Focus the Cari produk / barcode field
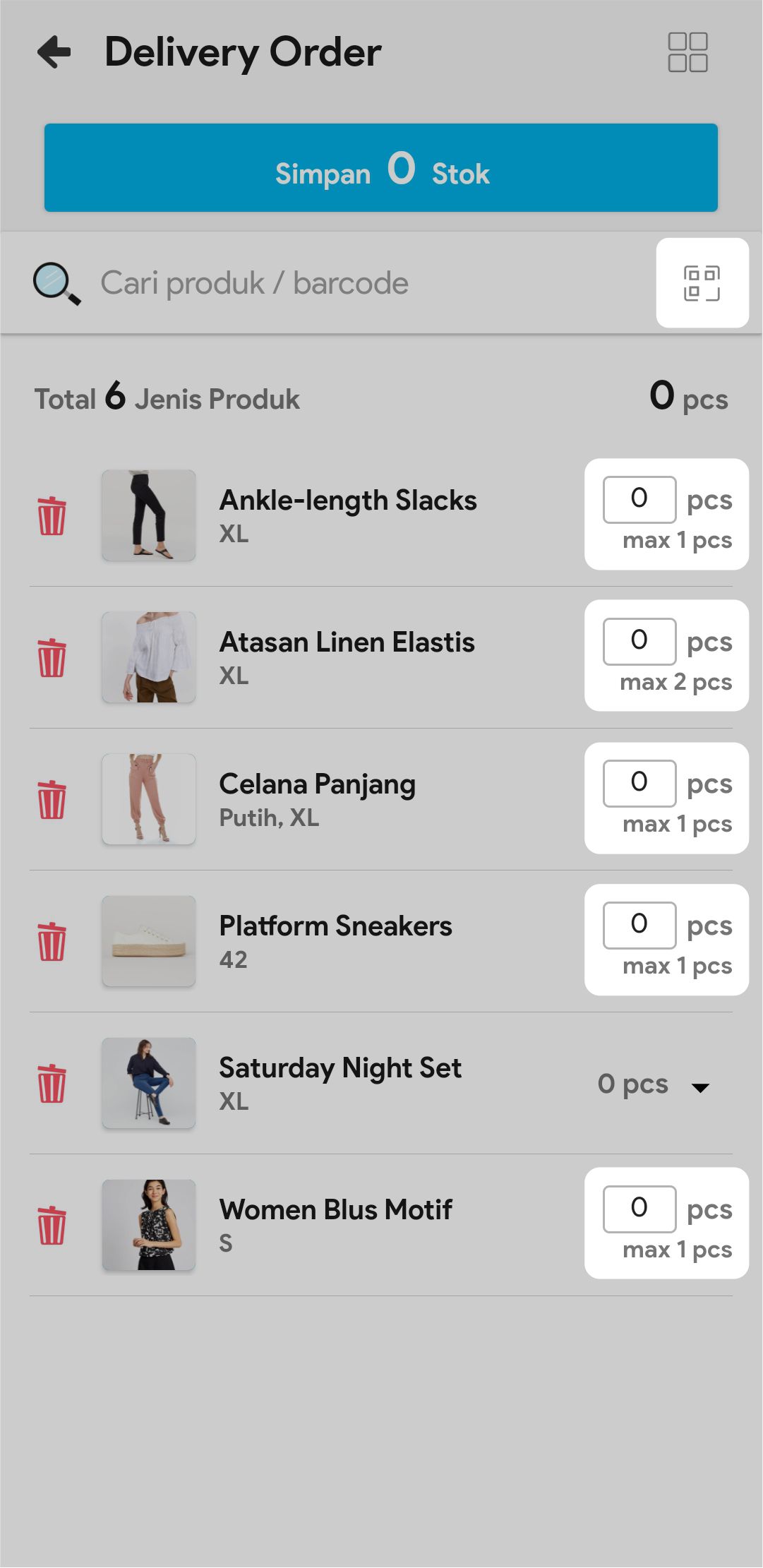 (x=353, y=283)
